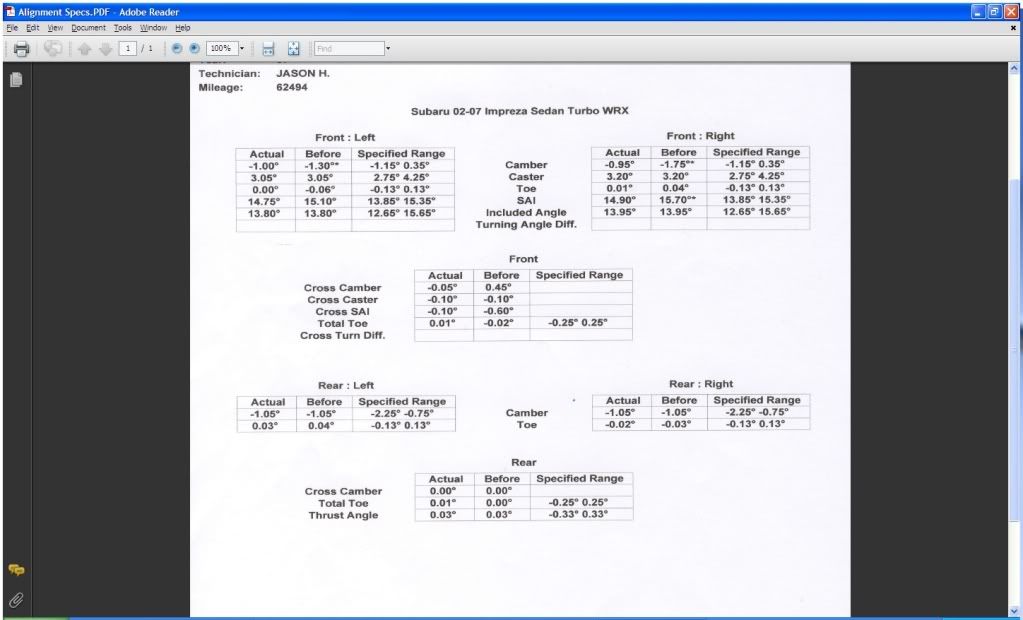
Task: Fit page width using scrolling icon
Action: click(268, 49)
